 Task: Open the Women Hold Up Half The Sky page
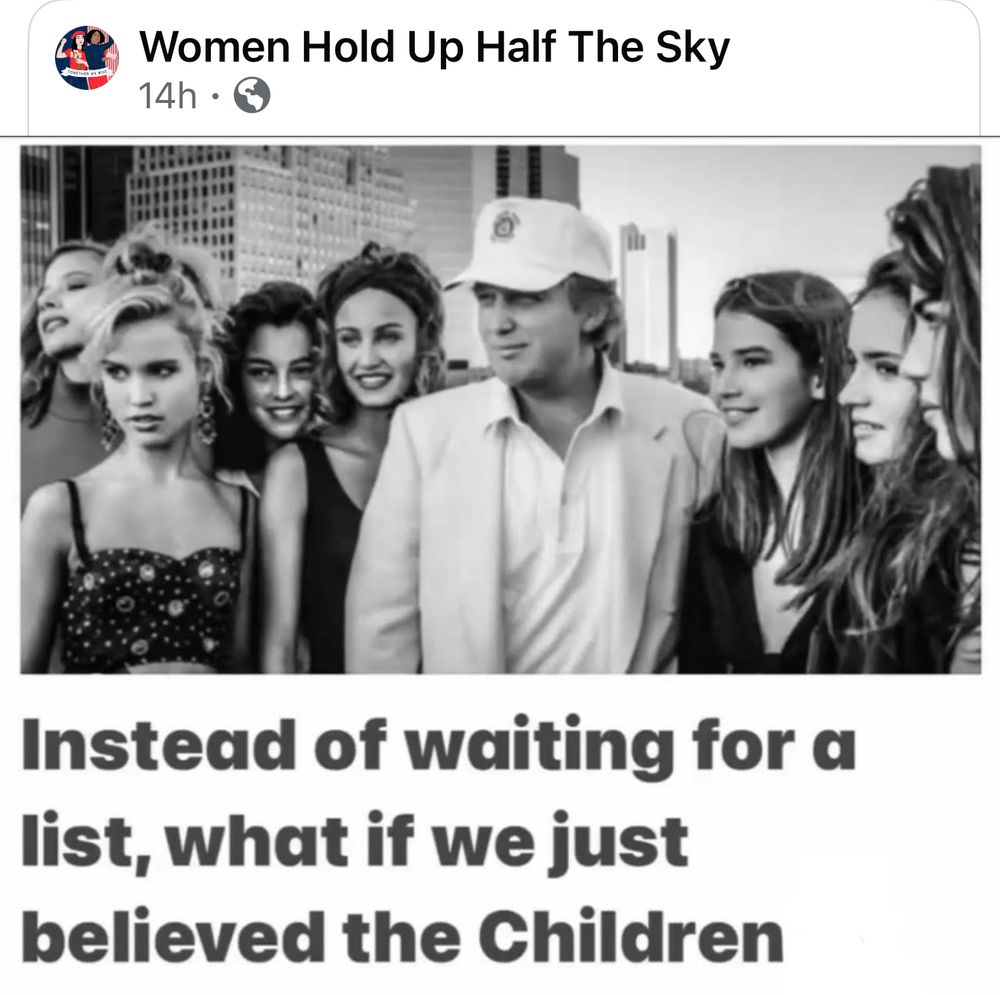click(434, 47)
